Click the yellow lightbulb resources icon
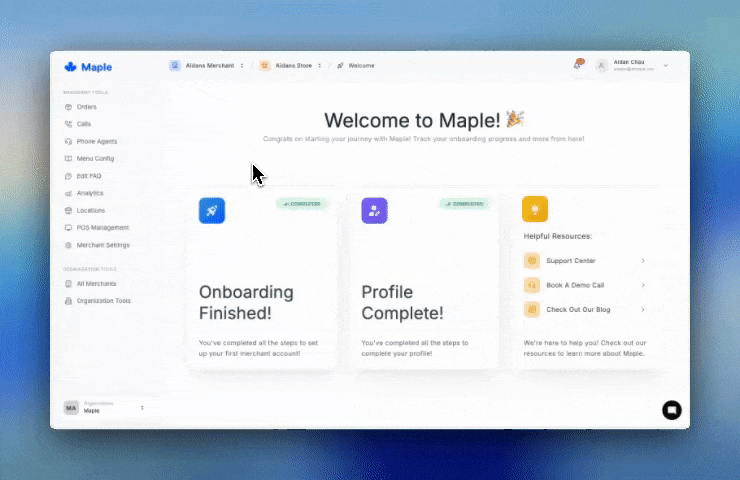 click(x=535, y=209)
